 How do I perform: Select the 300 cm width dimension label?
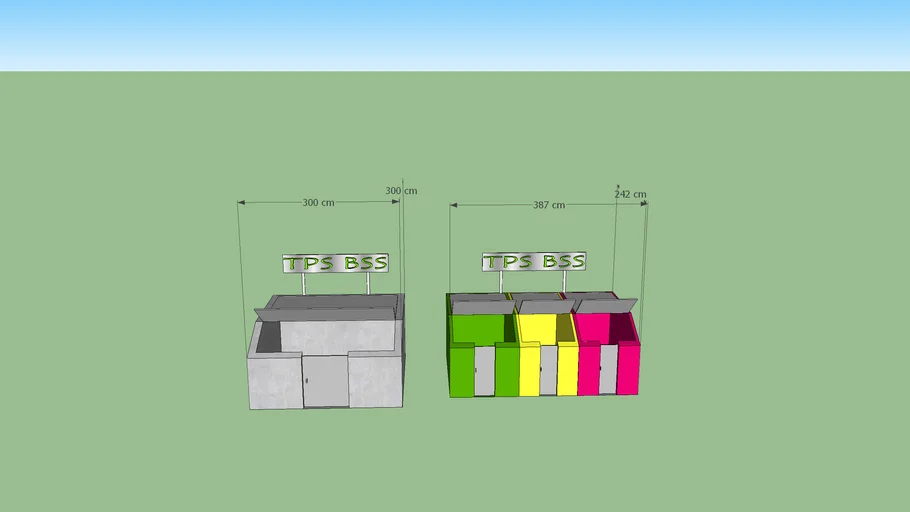318,203
